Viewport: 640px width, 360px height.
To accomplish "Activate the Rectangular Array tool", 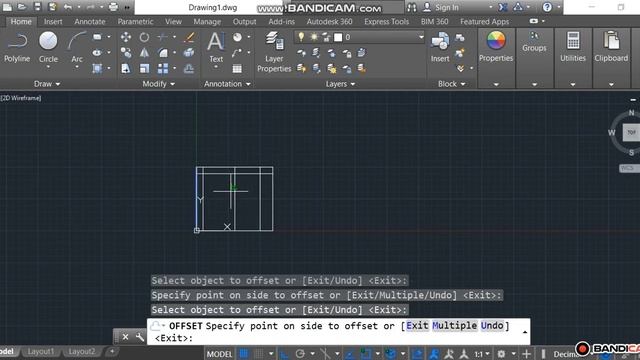I will (x=162, y=68).
